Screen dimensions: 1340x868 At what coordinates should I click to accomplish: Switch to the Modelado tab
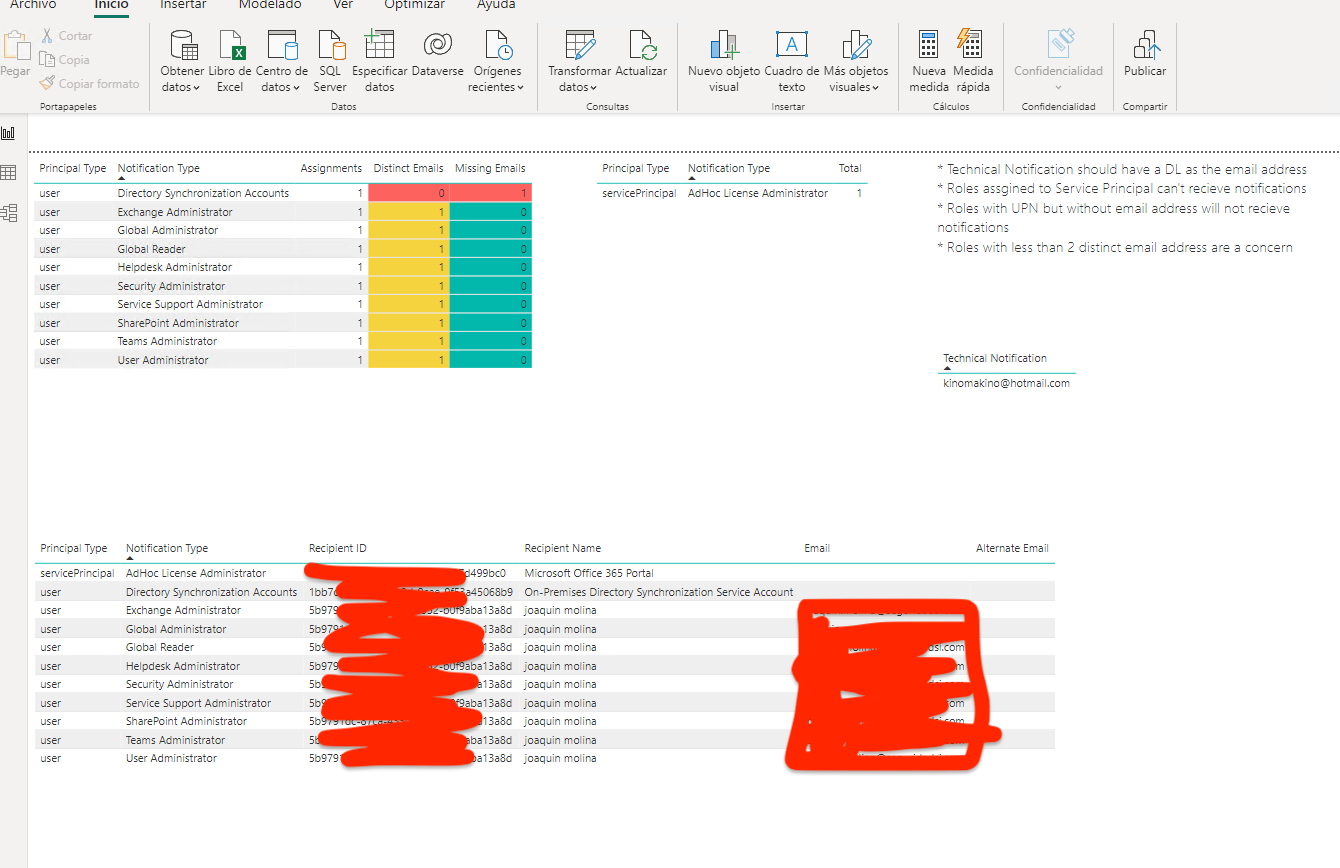click(269, 5)
